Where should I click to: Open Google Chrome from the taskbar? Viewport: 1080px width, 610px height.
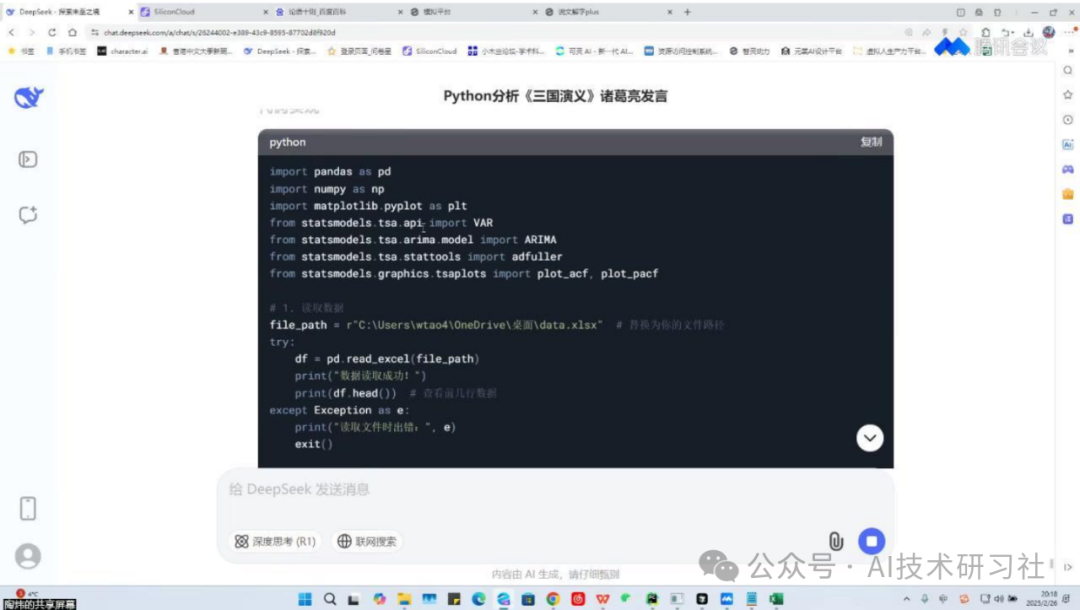coord(553,599)
